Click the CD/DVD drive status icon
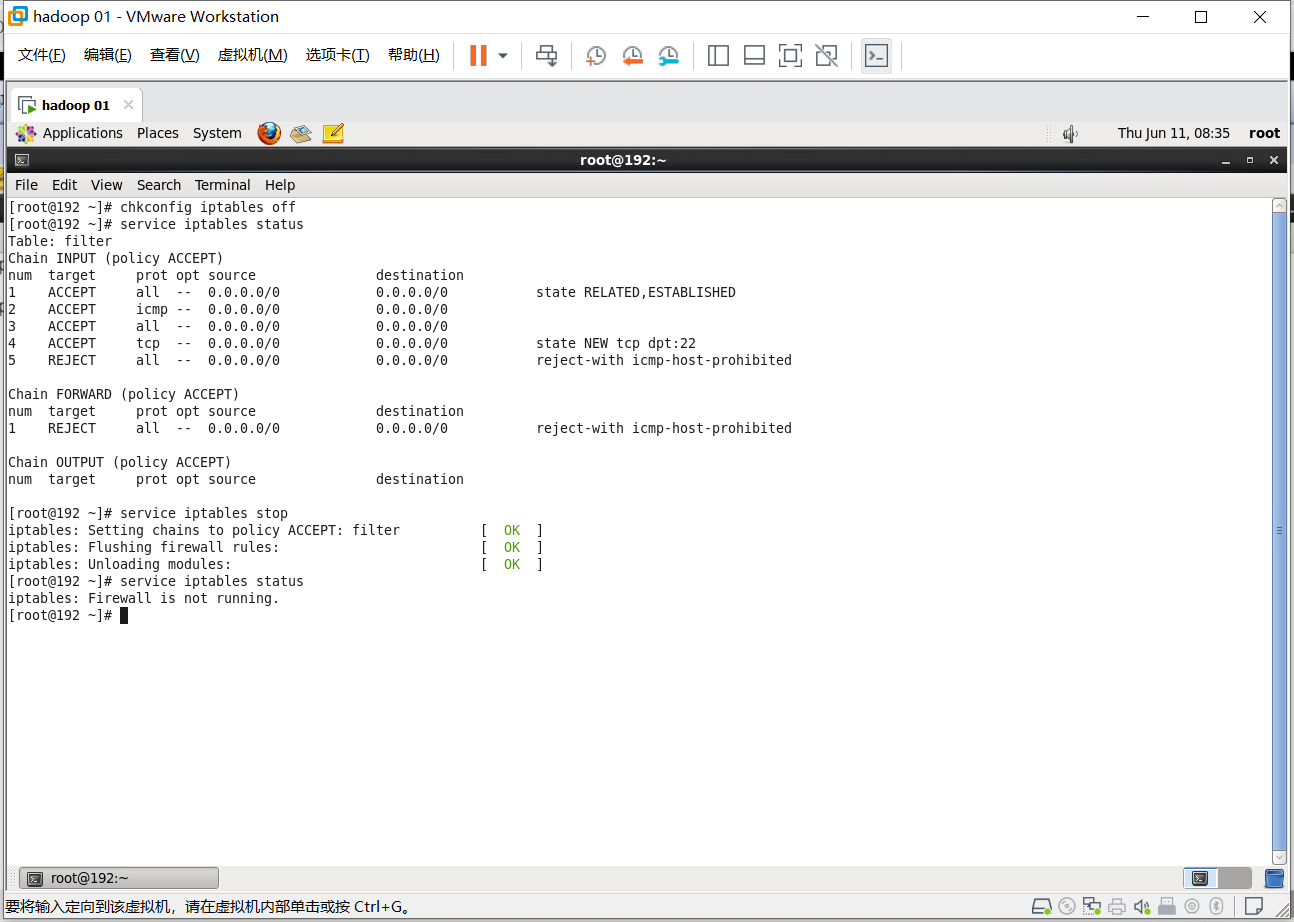This screenshot has height=922, width=1294. [x=1067, y=906]
